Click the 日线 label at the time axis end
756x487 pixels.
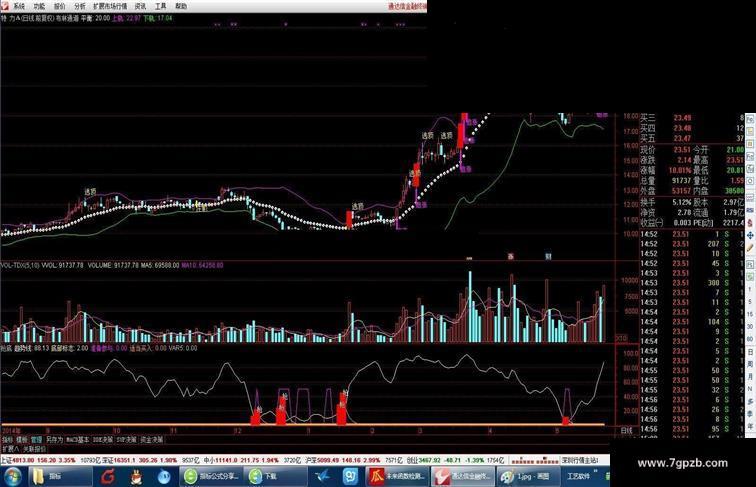(x=626, y=430)
